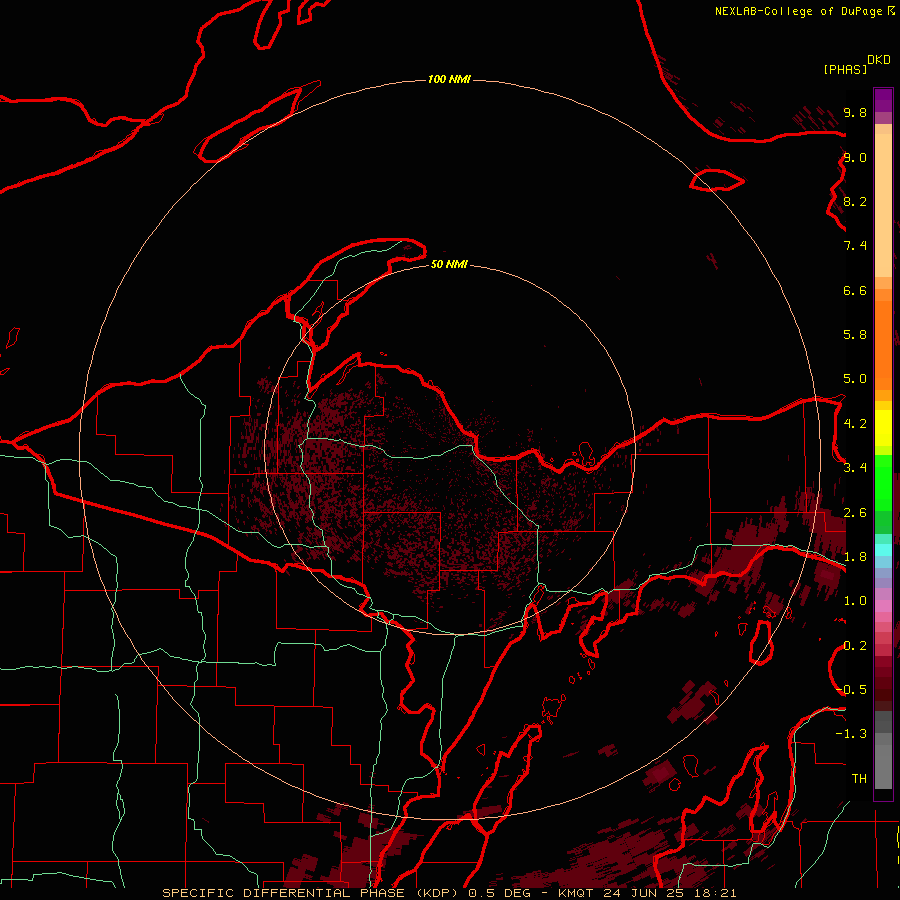Image resolution: width=900 pixels, height=900 pixels.
Task: Select the -1.3 scale label
Action: click(x=851, y=734)
